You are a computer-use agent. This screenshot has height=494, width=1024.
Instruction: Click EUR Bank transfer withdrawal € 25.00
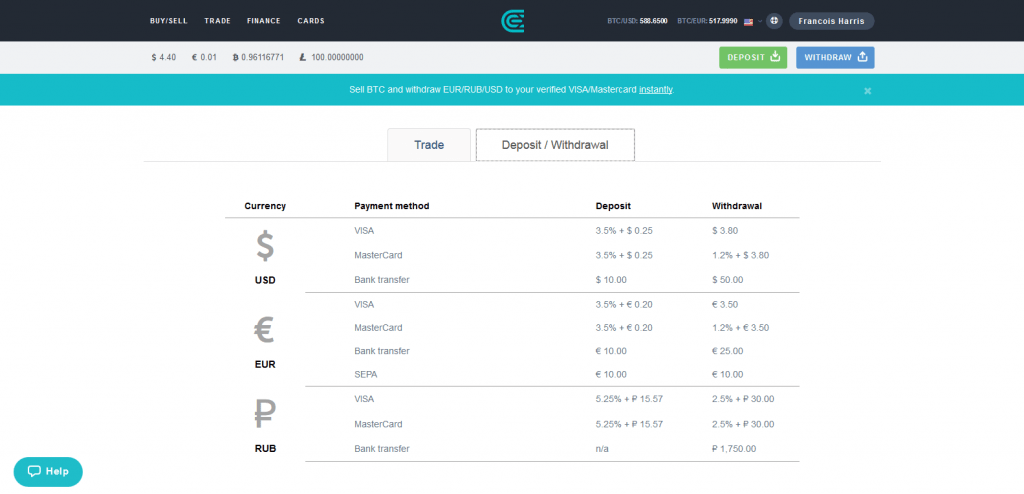(x=728, y=351)
